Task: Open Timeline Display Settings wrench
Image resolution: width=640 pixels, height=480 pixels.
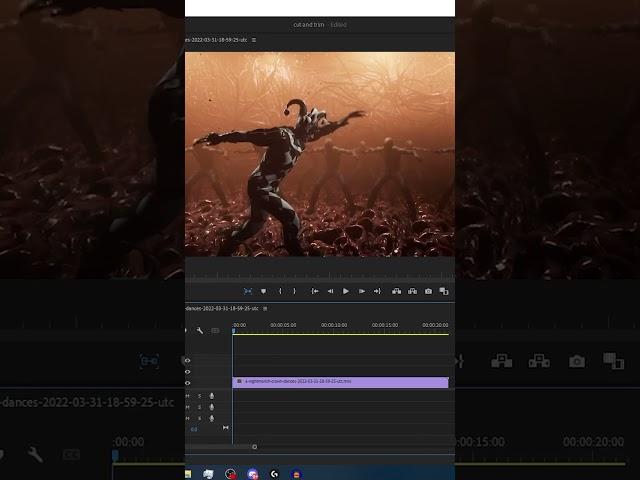Action: click(x=200, y=330)
